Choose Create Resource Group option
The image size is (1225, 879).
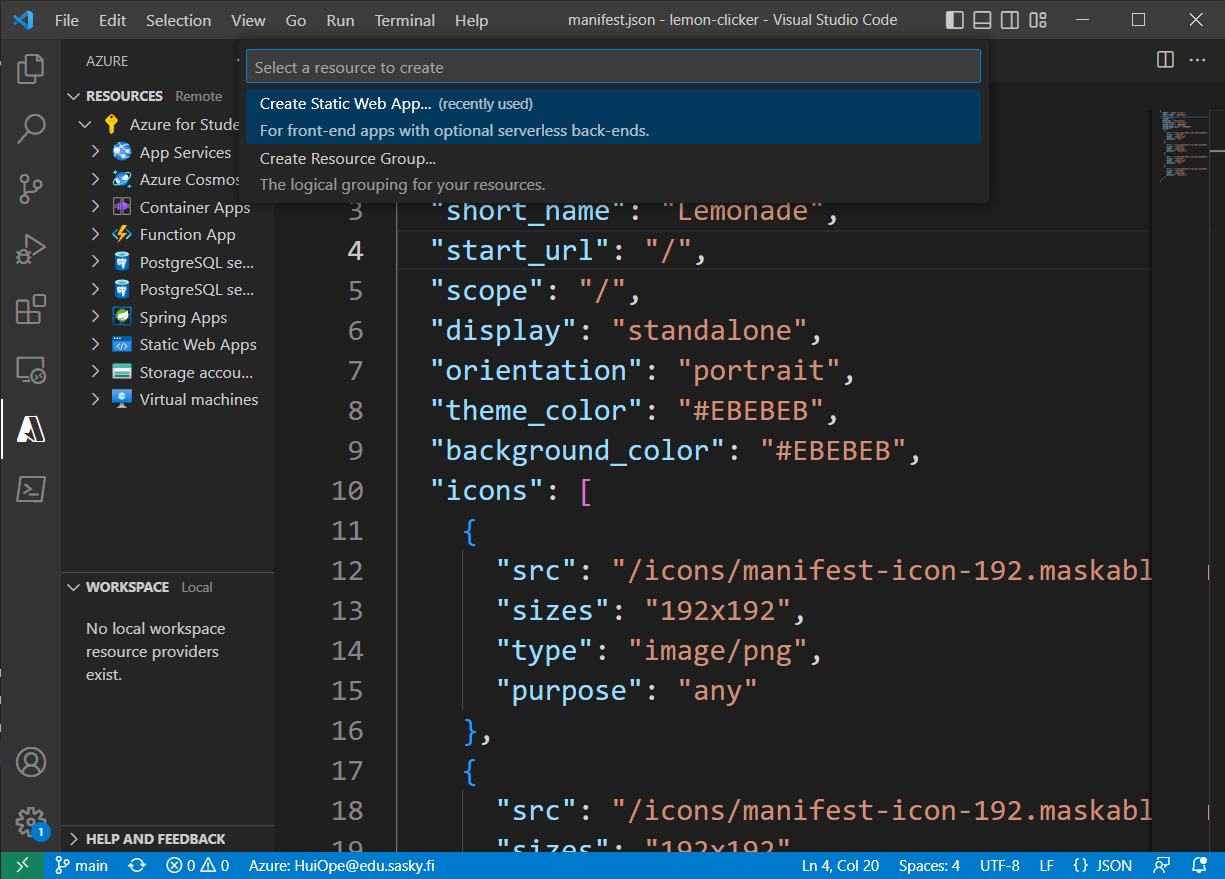613,171
